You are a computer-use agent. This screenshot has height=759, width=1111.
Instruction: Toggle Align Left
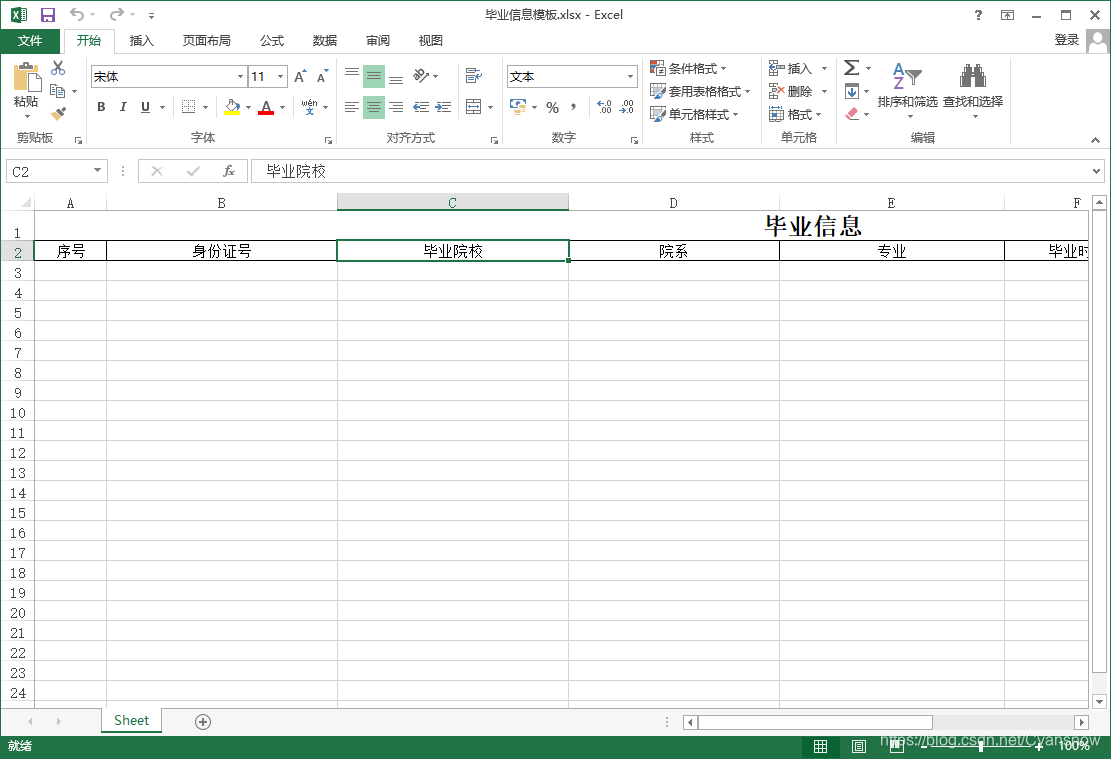coord(352,107)
